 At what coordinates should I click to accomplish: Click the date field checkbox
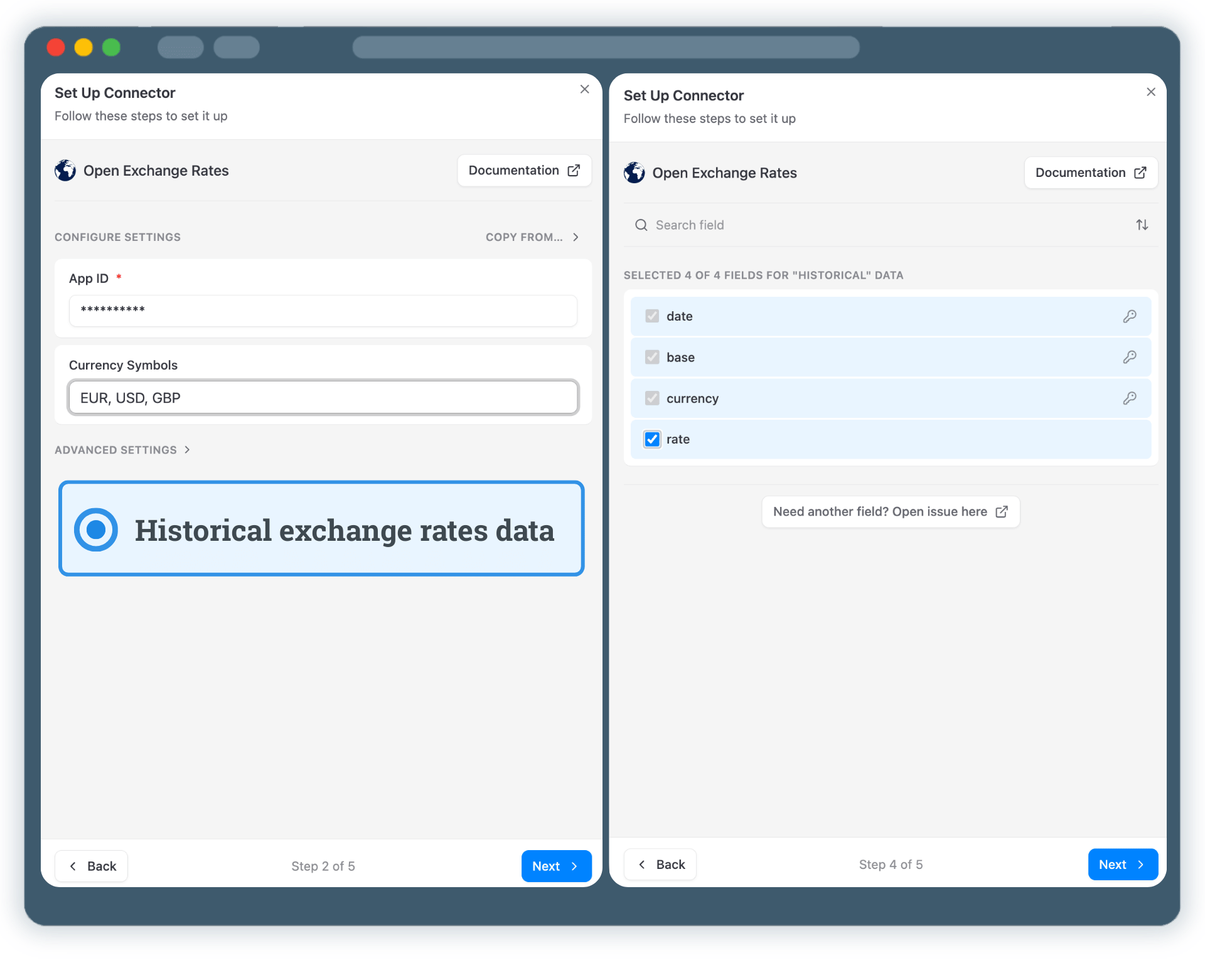tap(651, 316)
